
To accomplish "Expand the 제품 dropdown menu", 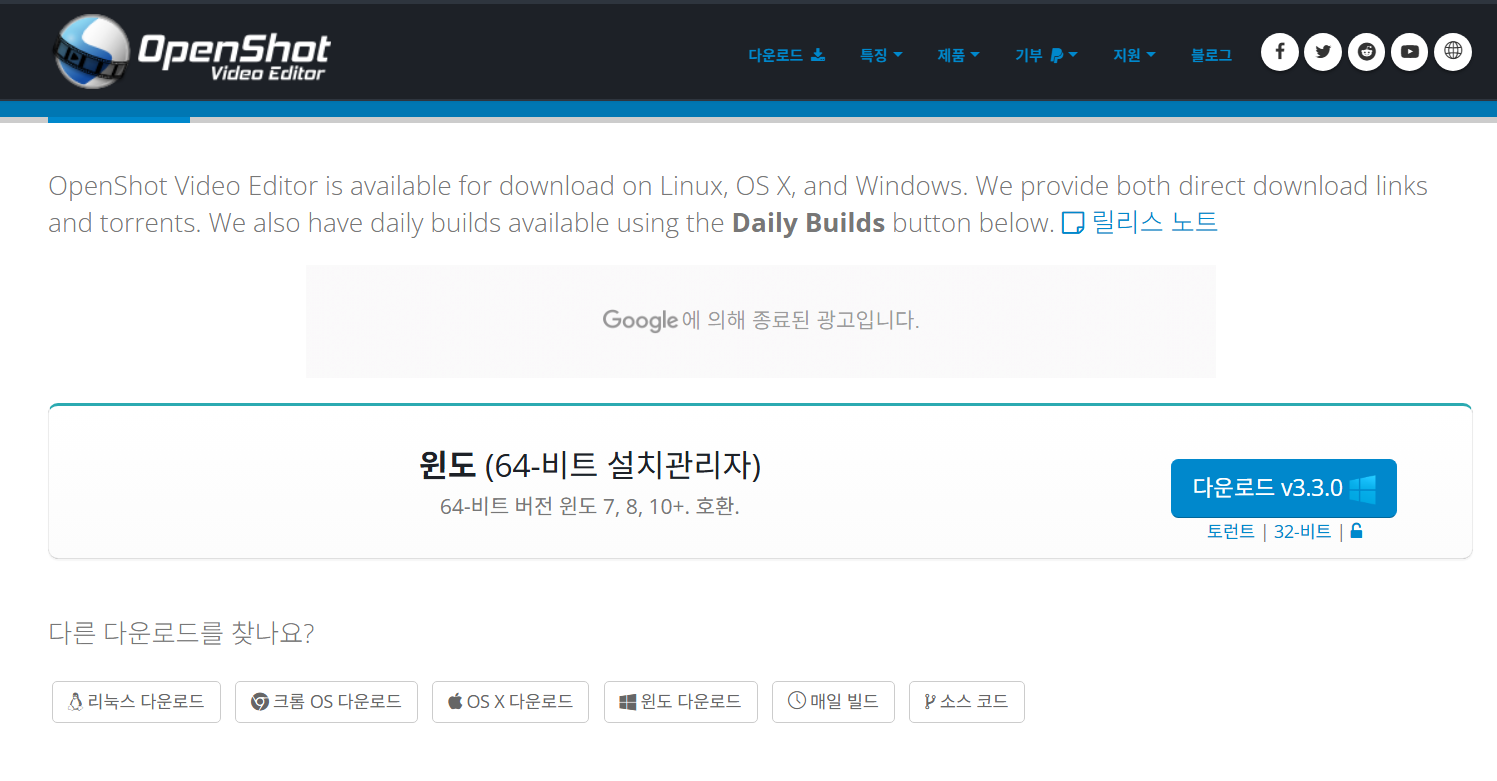I will coord(958,55).
